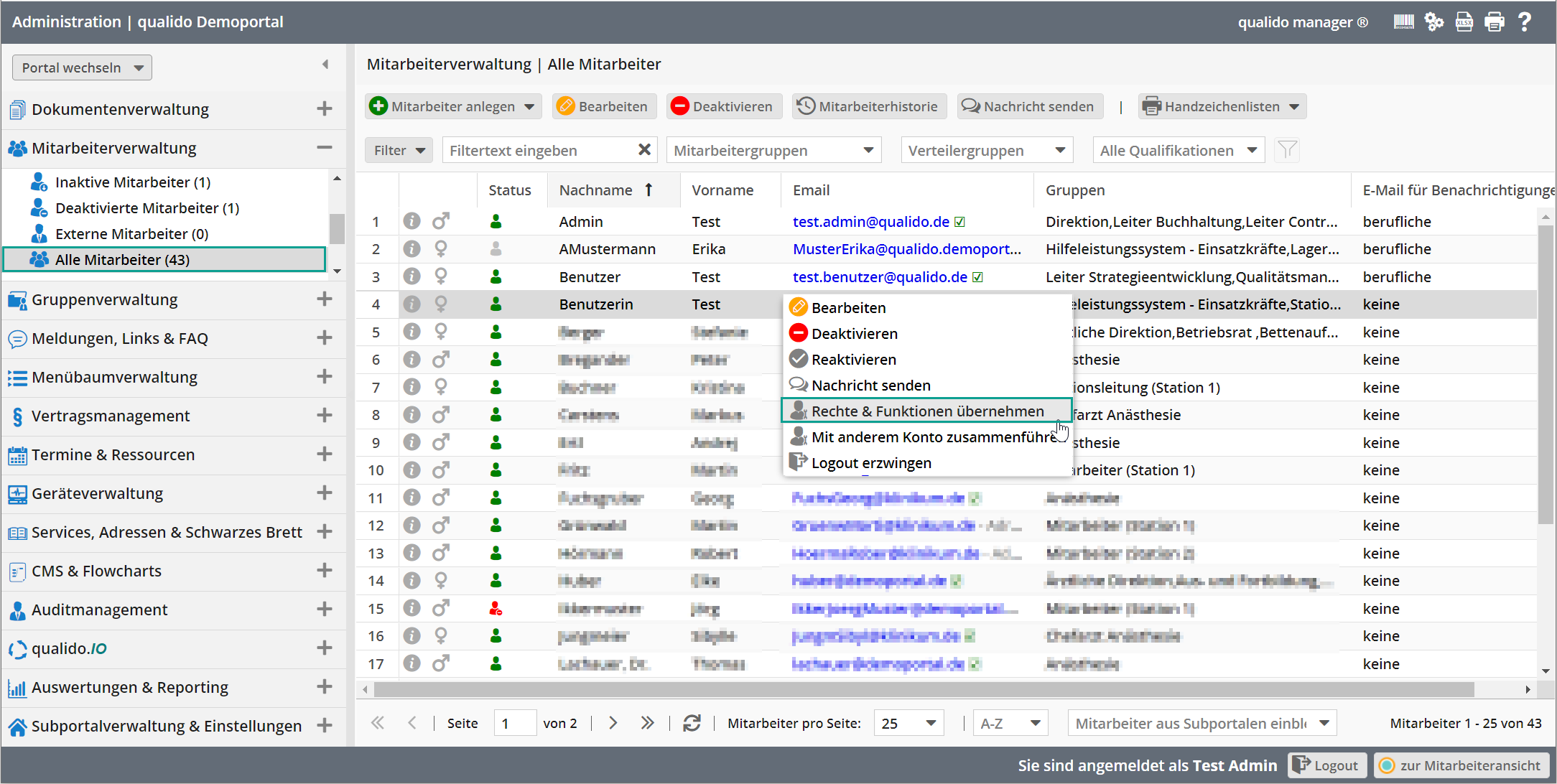Viewport: 1557px width, 784px height.
Task: Go to the previous page arrow
Action: [x=412, y=723]
